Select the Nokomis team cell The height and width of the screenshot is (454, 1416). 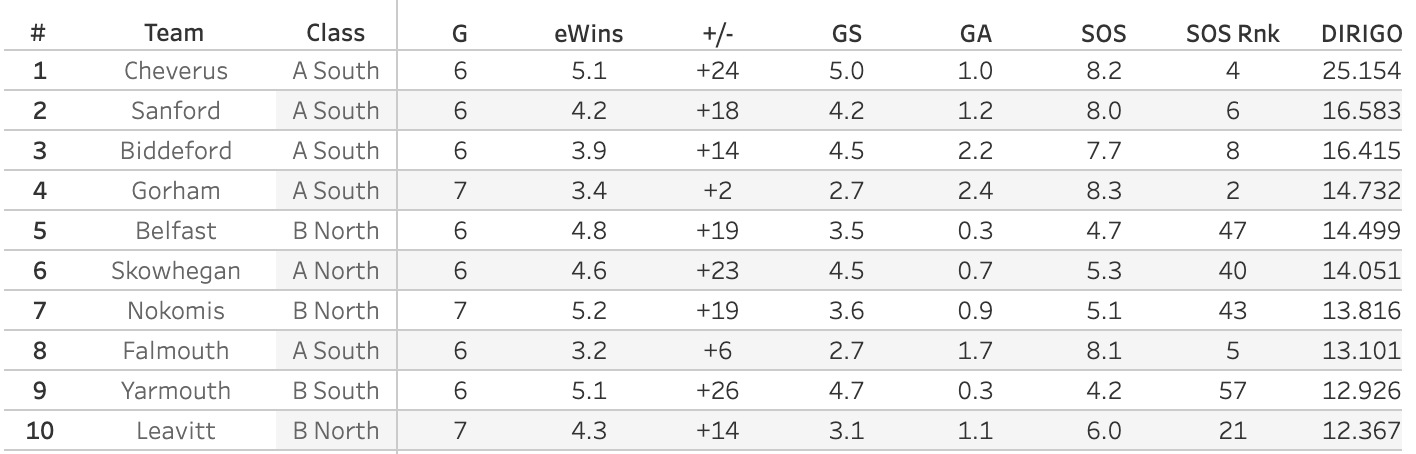coord(176,311)
